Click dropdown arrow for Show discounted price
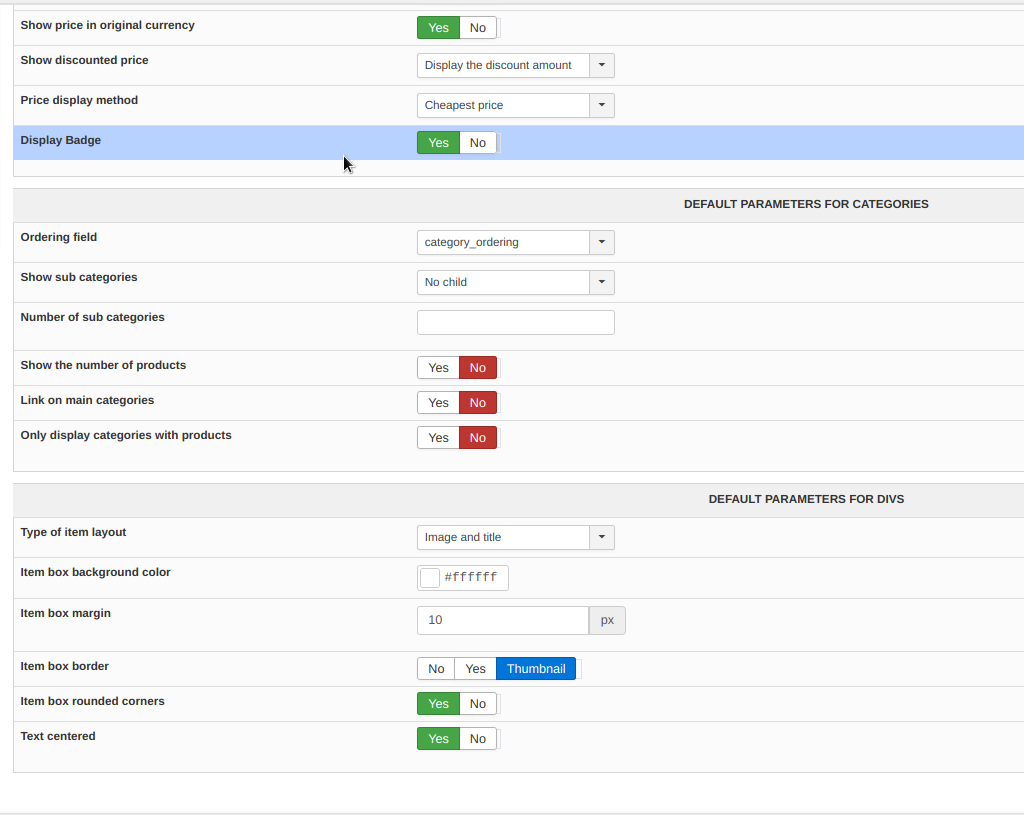1024x815 pixels. point(601,65)
